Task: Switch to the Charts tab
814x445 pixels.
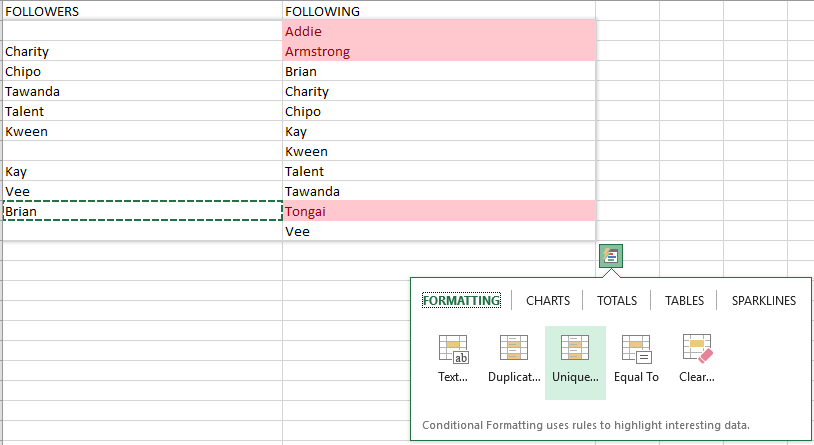Action: click(x=548, y=300)
